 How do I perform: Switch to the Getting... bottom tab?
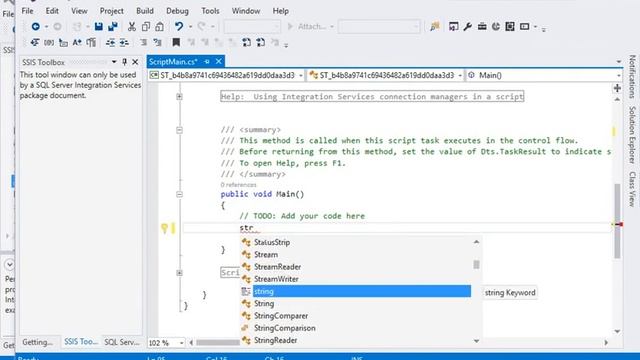pos(38,342)
